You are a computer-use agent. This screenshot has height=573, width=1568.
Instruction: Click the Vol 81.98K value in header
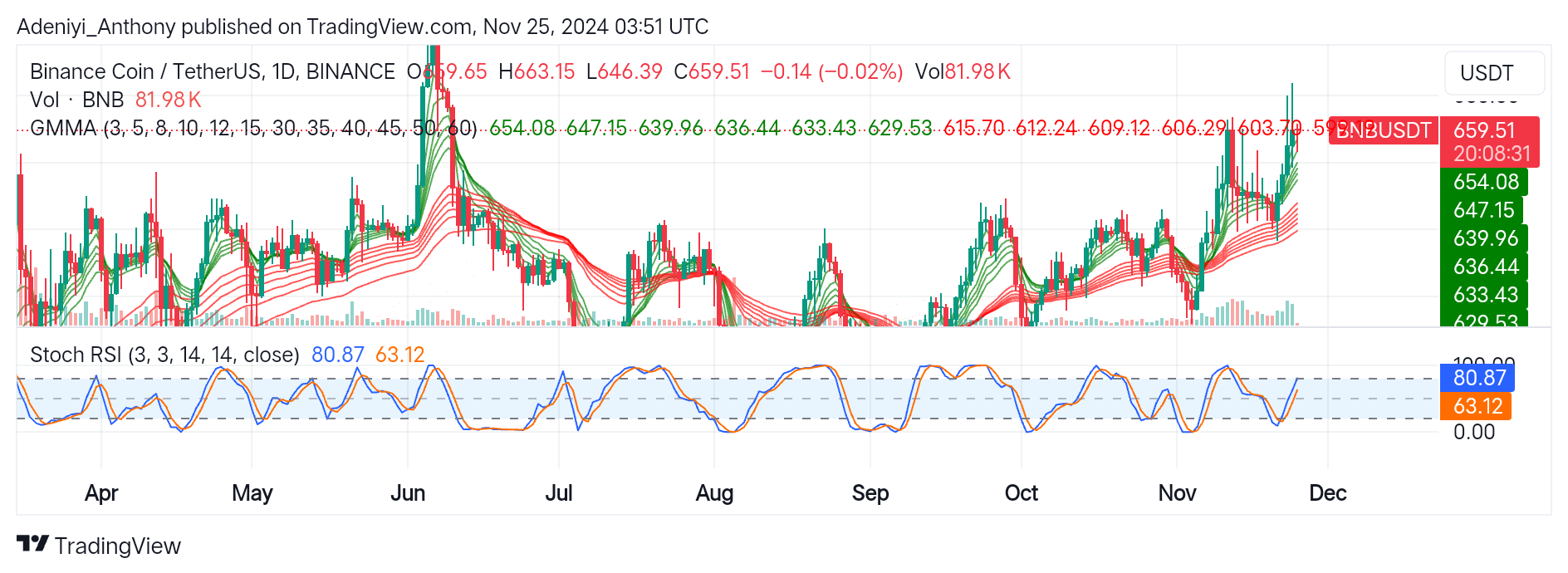[x=963, y=71]
